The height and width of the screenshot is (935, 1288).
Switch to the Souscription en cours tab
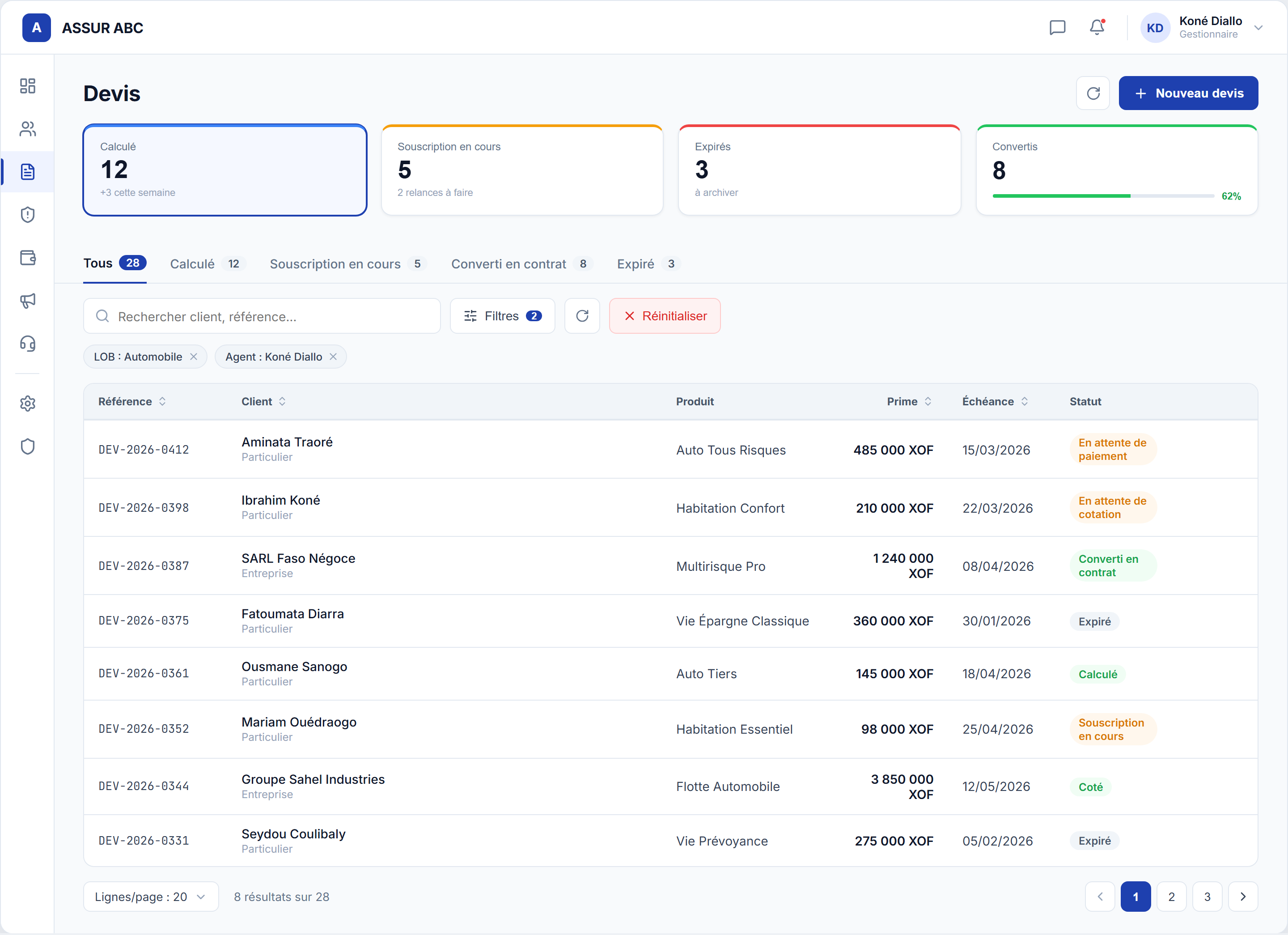click(348, 263)
